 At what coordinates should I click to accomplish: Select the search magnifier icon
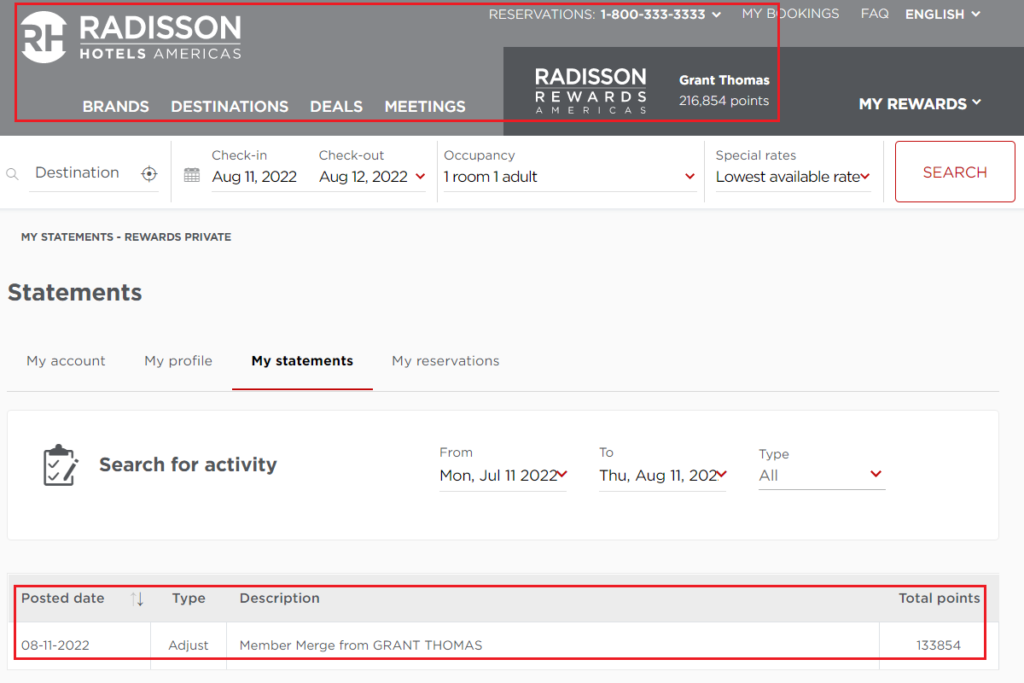[x=11, y=172]
